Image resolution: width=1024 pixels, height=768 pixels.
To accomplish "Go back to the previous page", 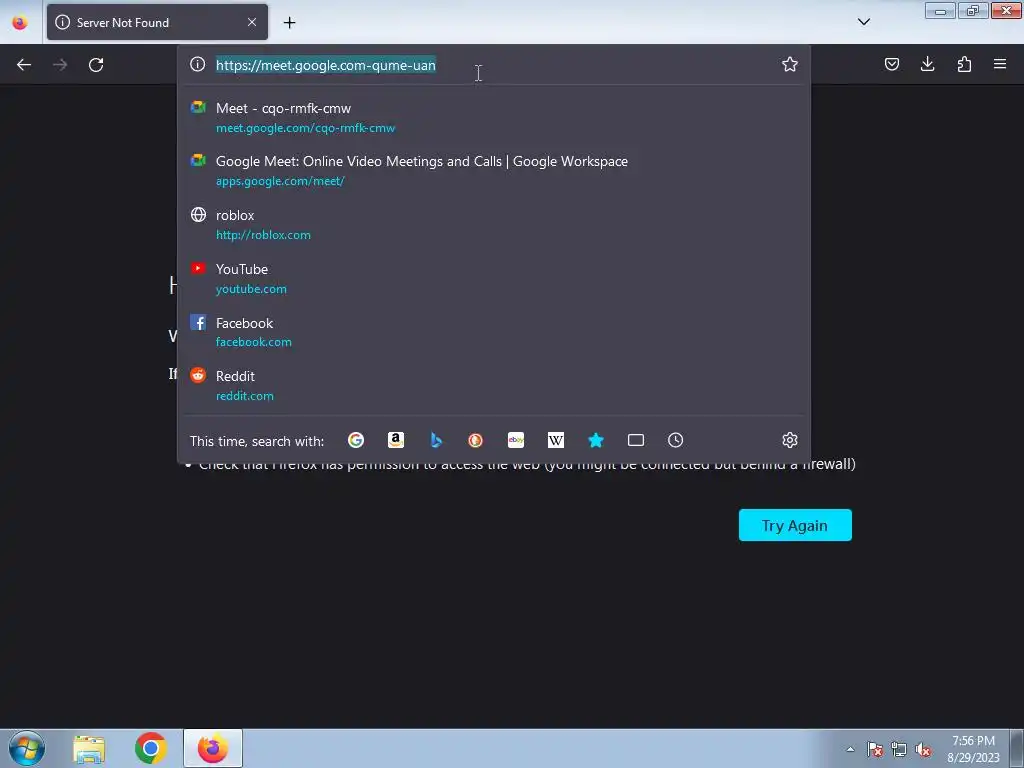I will click(24, 65).
